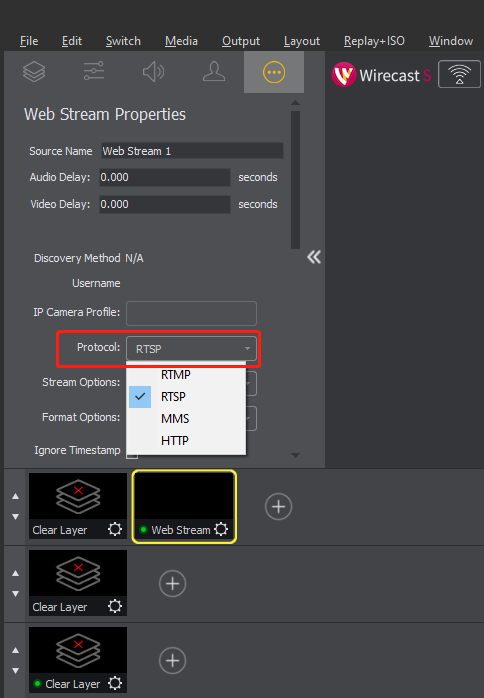Open Web Stream shot gear settings
This screenshot has height=698, width=484.
(x=221, y=529)
